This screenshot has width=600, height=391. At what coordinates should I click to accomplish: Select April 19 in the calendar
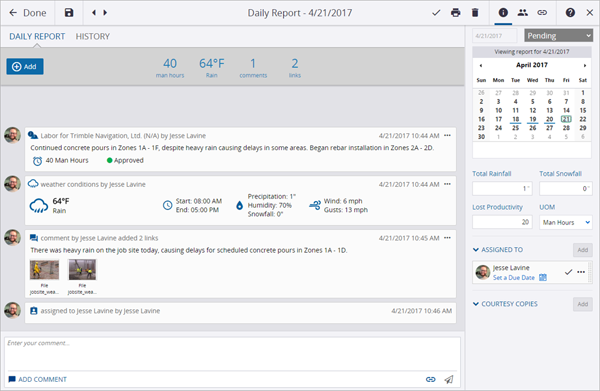click(x=532, y=119)
